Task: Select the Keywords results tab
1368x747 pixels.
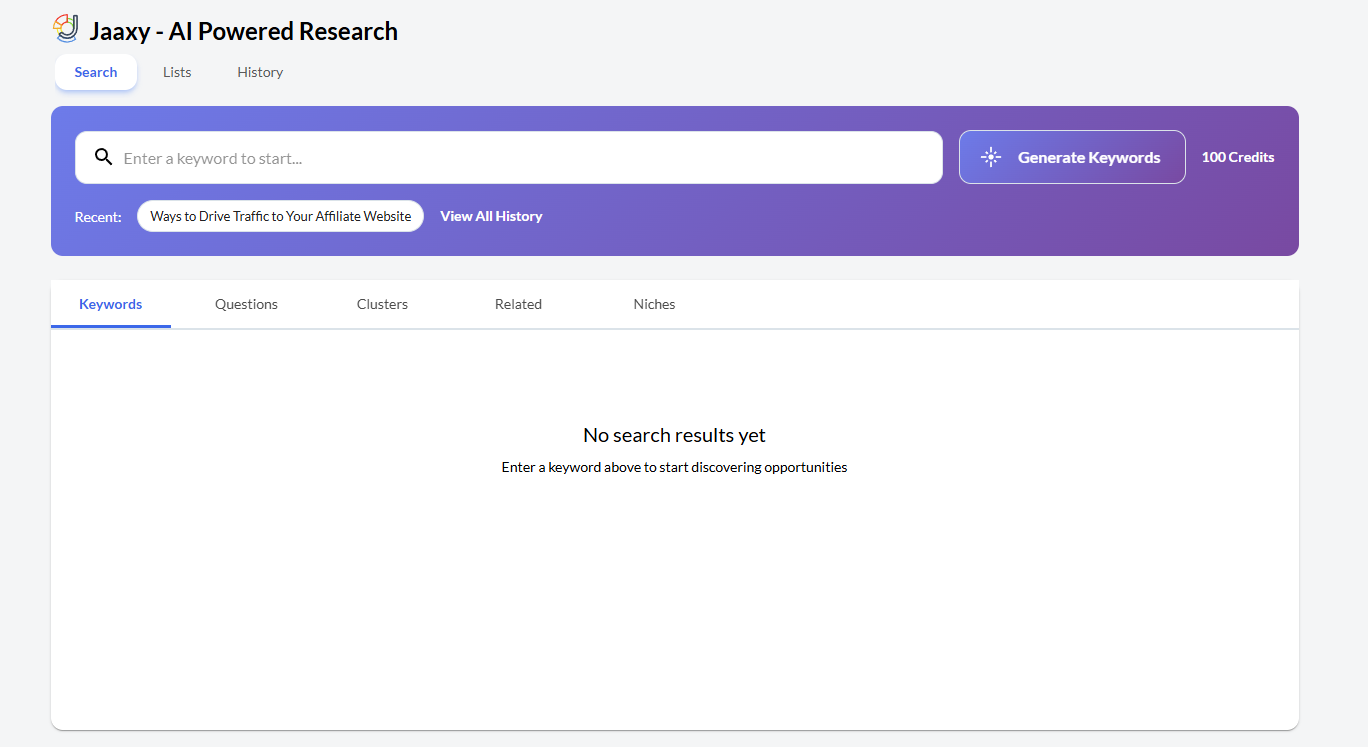Action: (111, 304)
